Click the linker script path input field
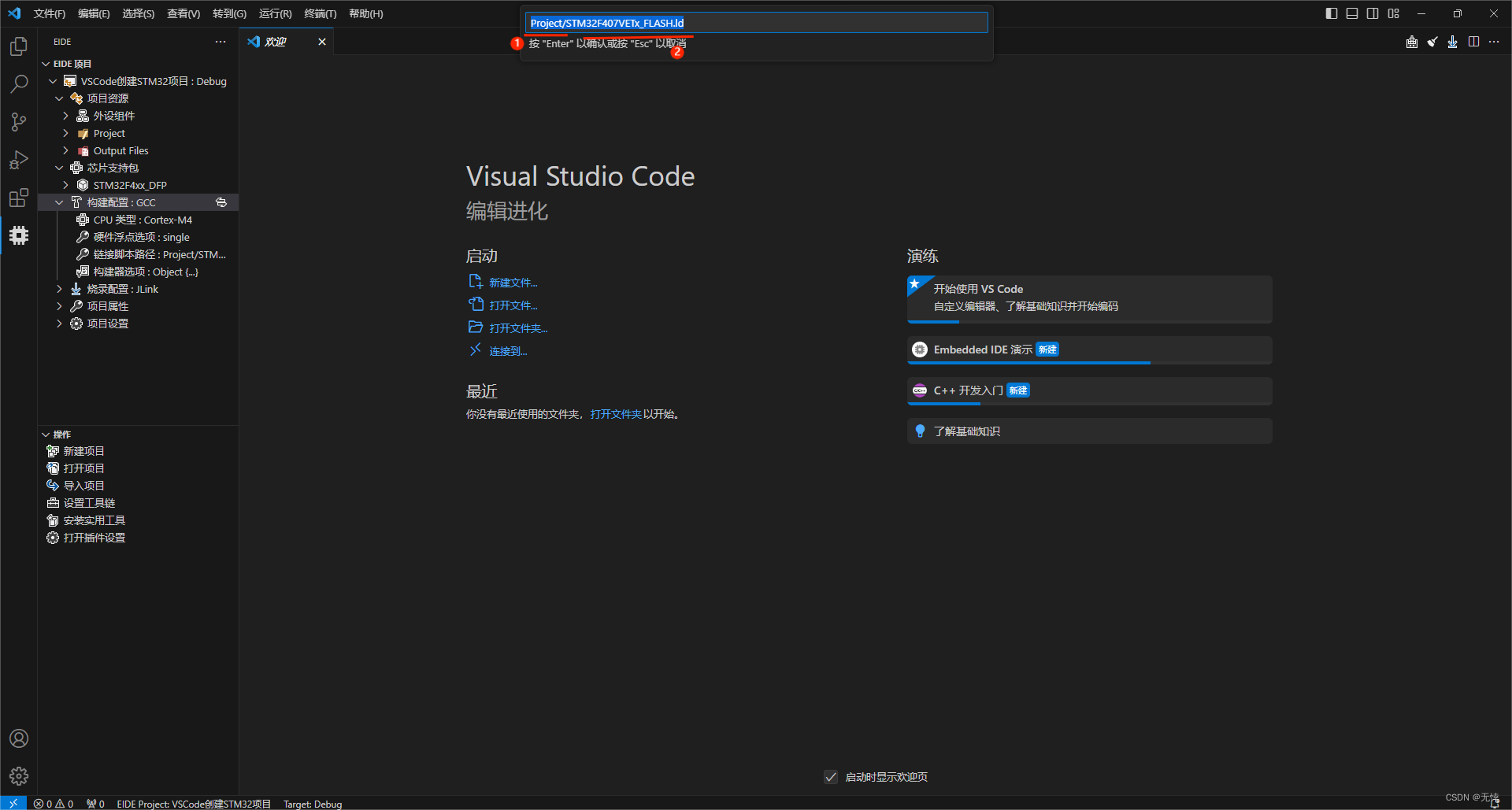Screen dimensions: 1512x810 pos(756,23)
